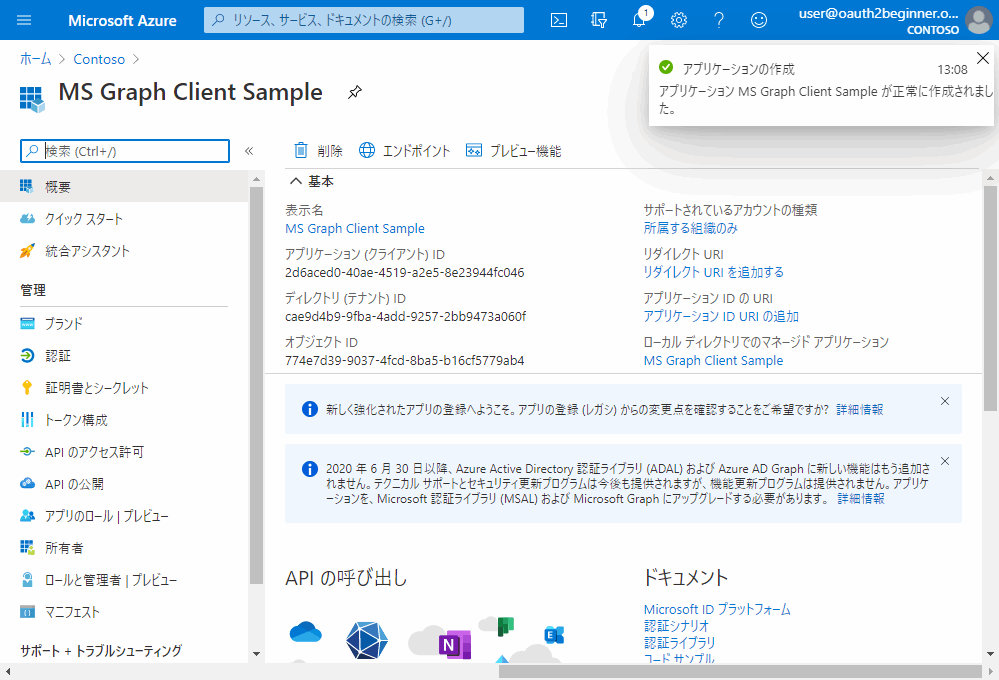Dismiss the app registration welcome banner
The height and width of the screenshot is (680, 999).
[x=945, y=401]
